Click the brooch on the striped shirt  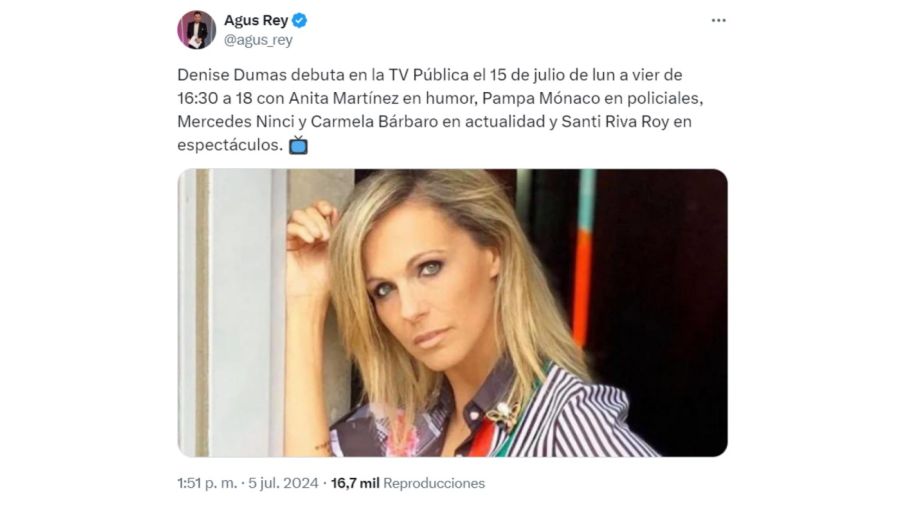pos(504,414)
